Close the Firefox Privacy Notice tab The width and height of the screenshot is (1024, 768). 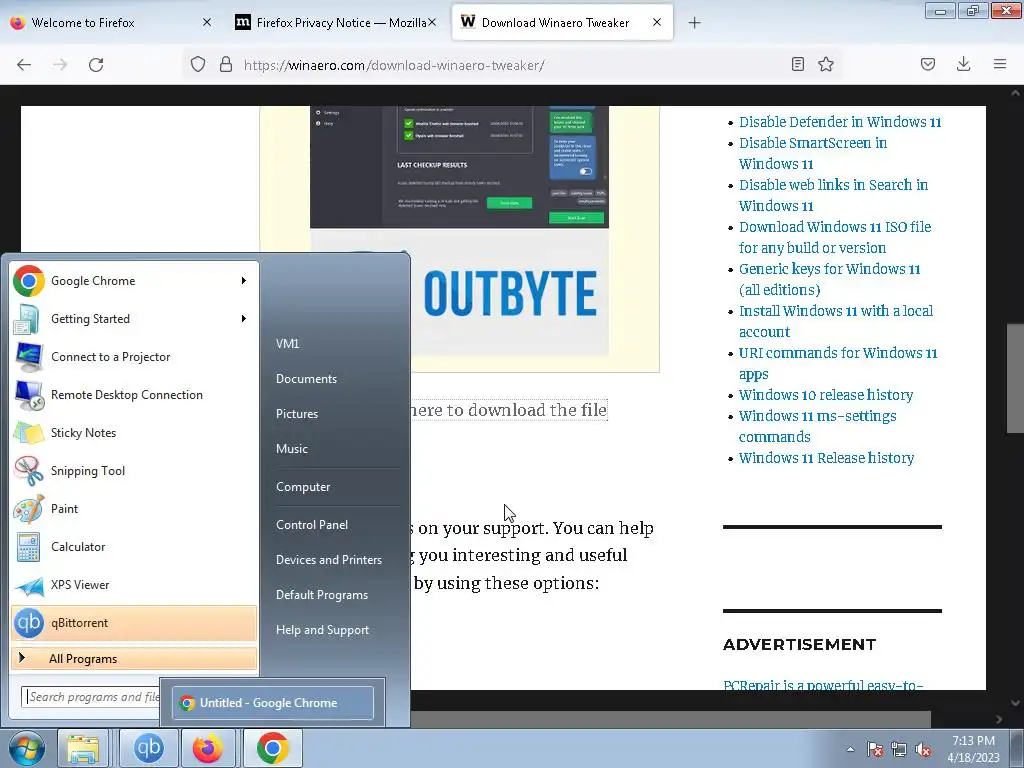pyautogui.click(x=432, y=22)
